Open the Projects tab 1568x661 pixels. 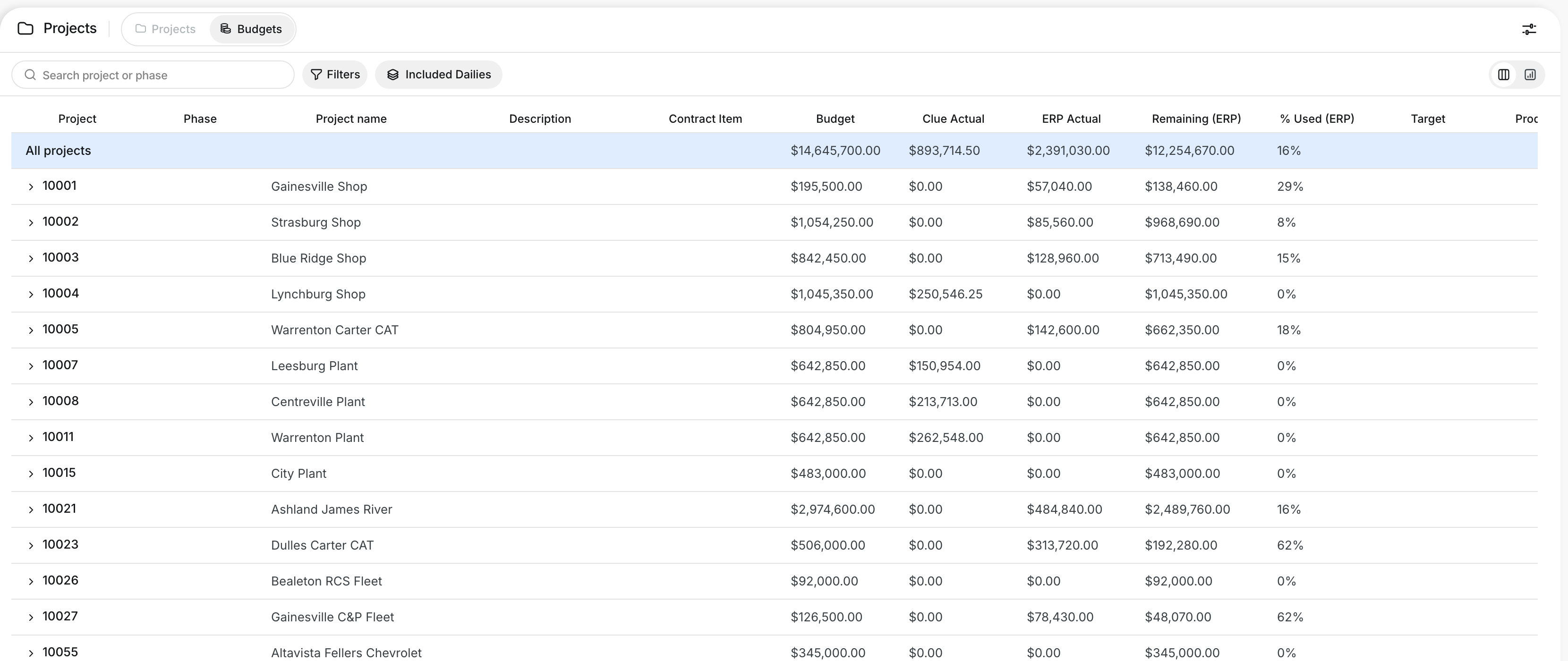coord(166,29)
